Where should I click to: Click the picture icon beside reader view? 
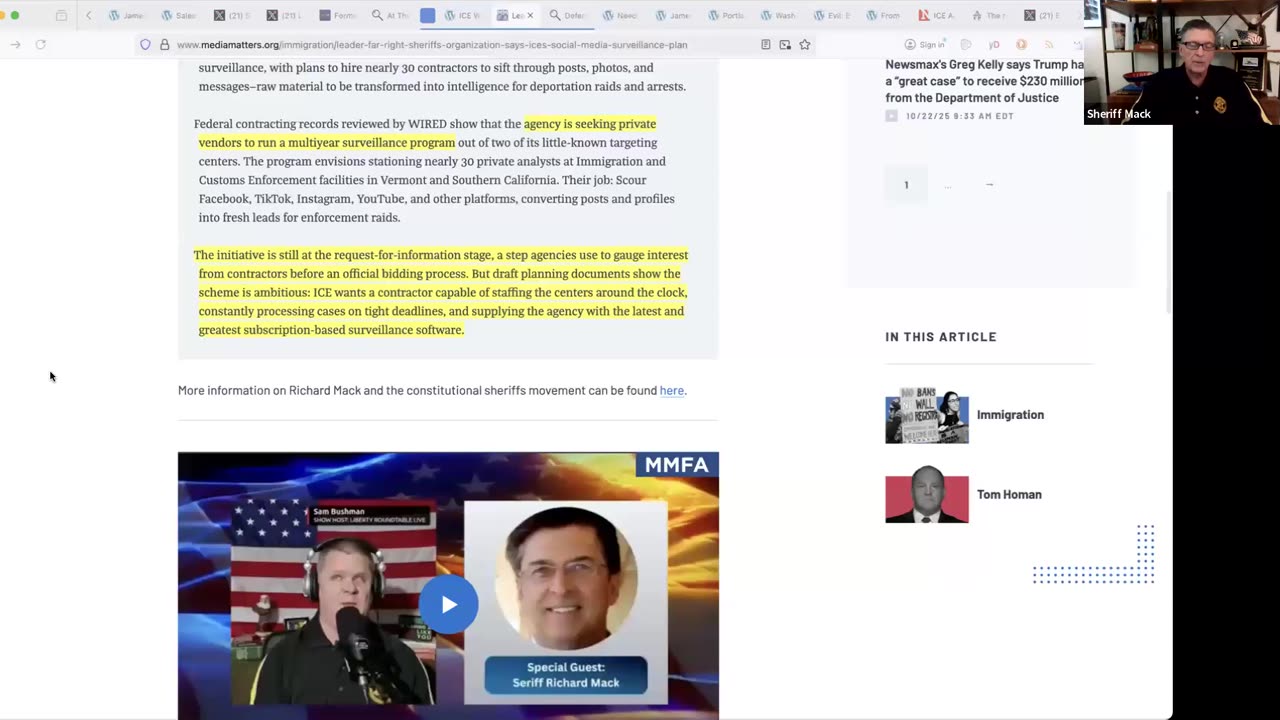(785, 44)
